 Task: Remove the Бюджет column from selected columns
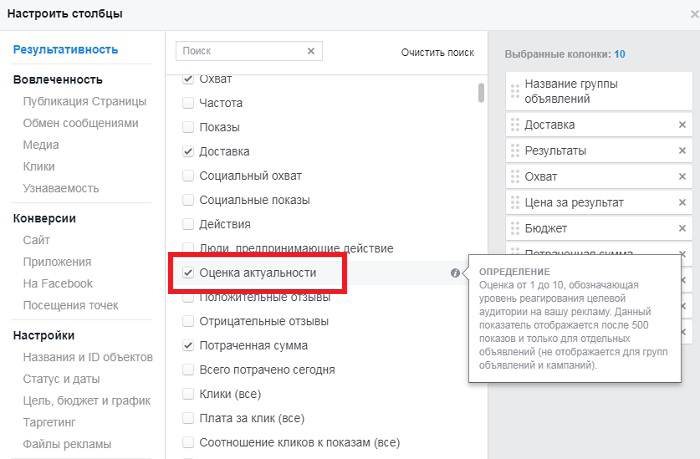pyautogui.click(x=682, y=228)
